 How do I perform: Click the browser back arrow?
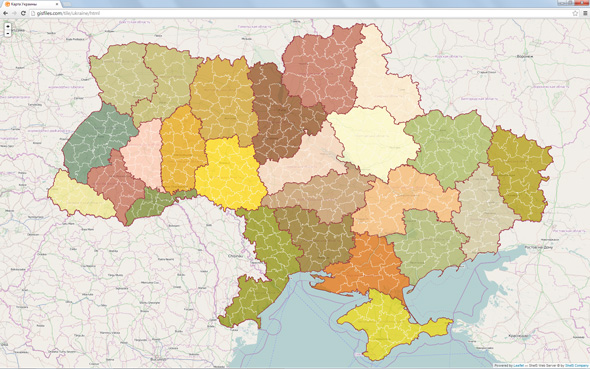5,13
